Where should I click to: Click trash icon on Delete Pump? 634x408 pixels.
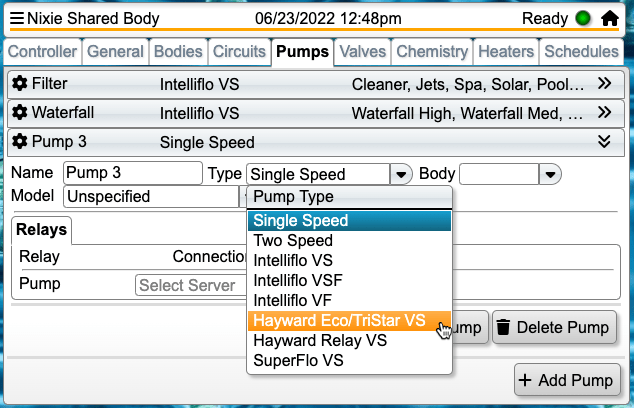pyautogui.click(x=503, y=327)
